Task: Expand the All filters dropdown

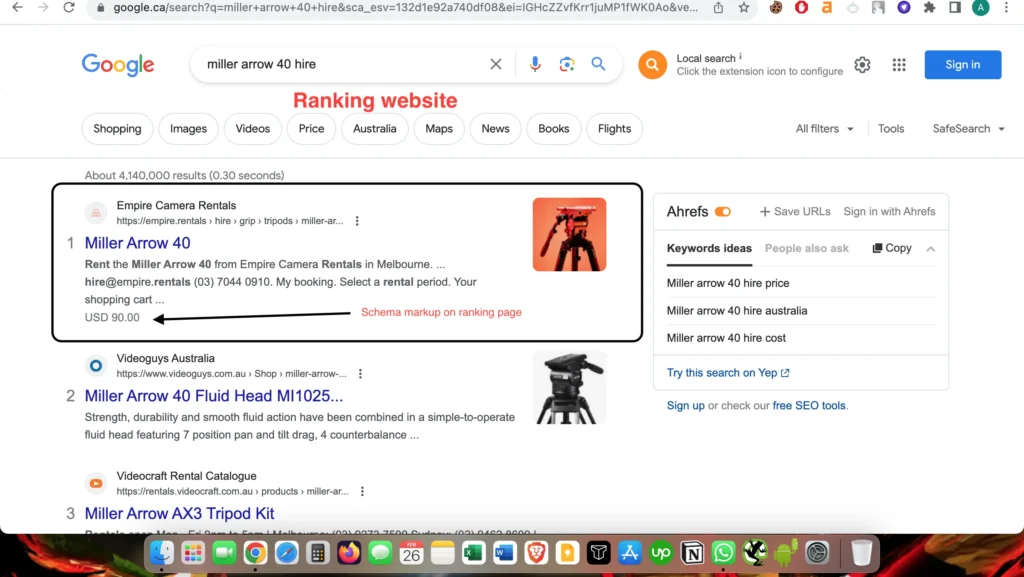Action: [825, 129]
